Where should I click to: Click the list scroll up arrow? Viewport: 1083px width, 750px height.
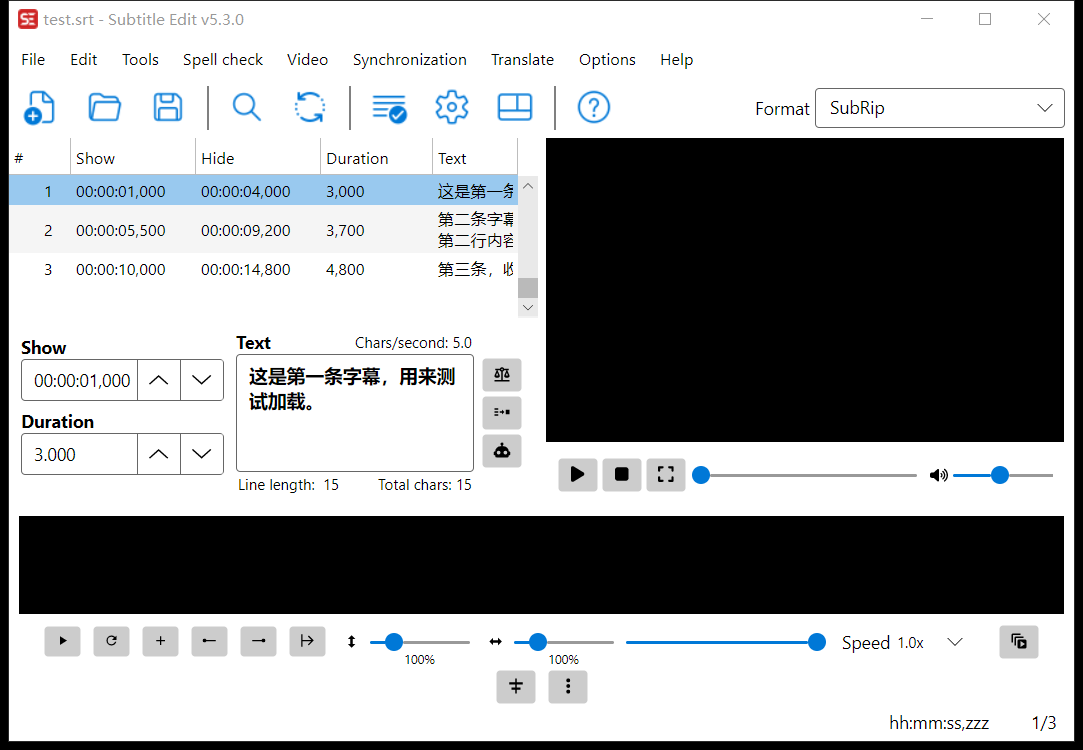pos(528,186)
